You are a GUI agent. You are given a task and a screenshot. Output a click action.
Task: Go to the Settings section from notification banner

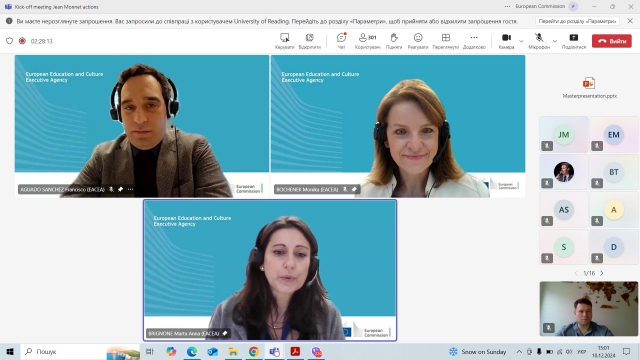[x=577, y=21]
